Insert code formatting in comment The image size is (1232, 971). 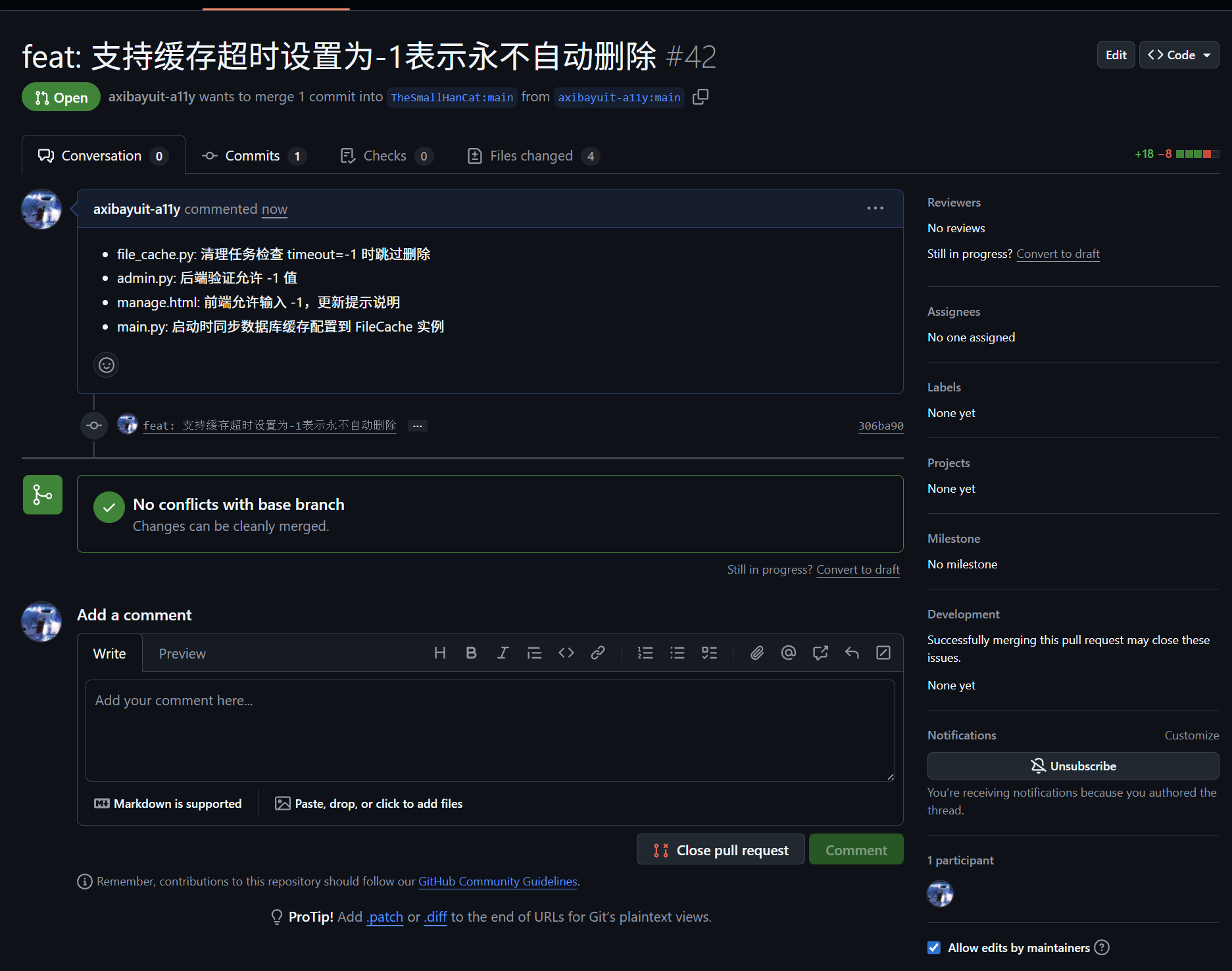[566, 653]
